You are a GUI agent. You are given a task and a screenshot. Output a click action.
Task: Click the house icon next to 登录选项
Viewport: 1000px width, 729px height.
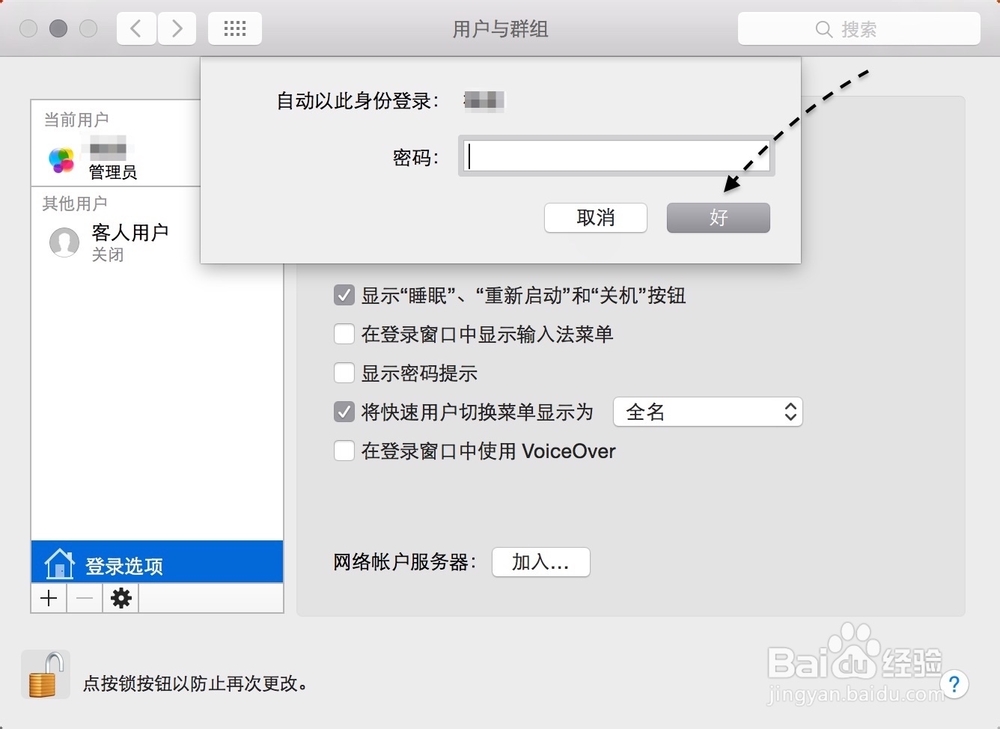coord(58,562)
